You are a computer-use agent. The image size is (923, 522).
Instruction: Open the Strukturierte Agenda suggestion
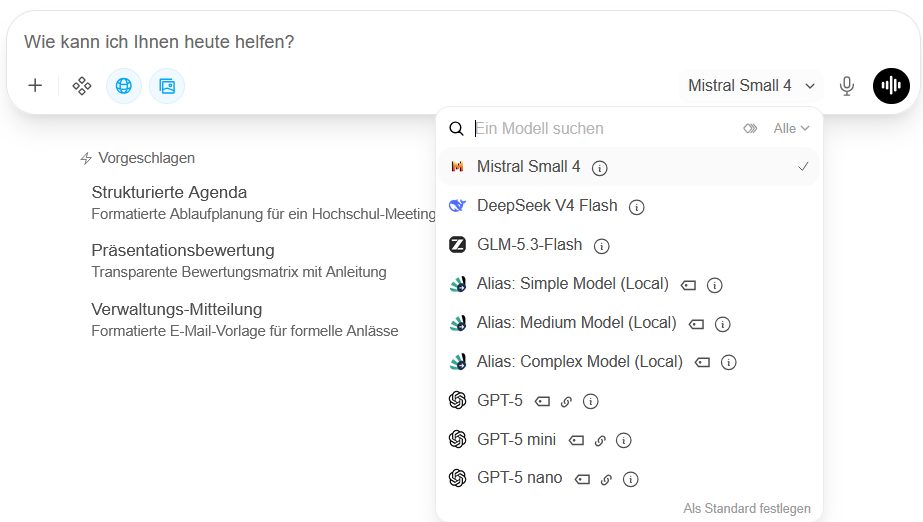tap(263, 202)
